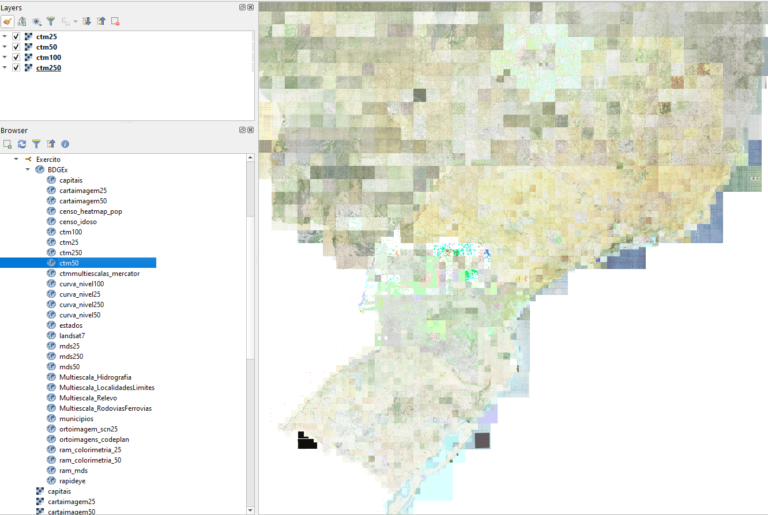768x515 pixels.
Task: Collapse the BDGEx tree node
Action: (x=28, y=170)
